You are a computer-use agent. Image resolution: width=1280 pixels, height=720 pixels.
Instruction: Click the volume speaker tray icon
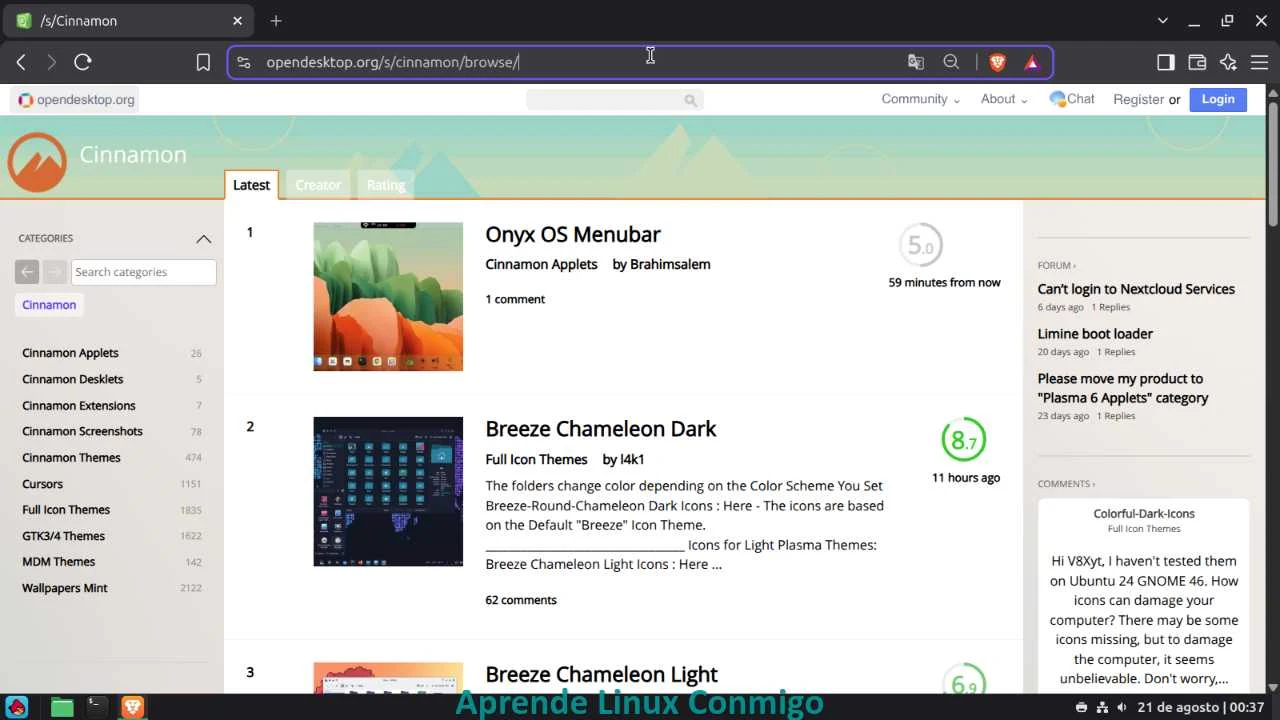[x=1122, y=707]
